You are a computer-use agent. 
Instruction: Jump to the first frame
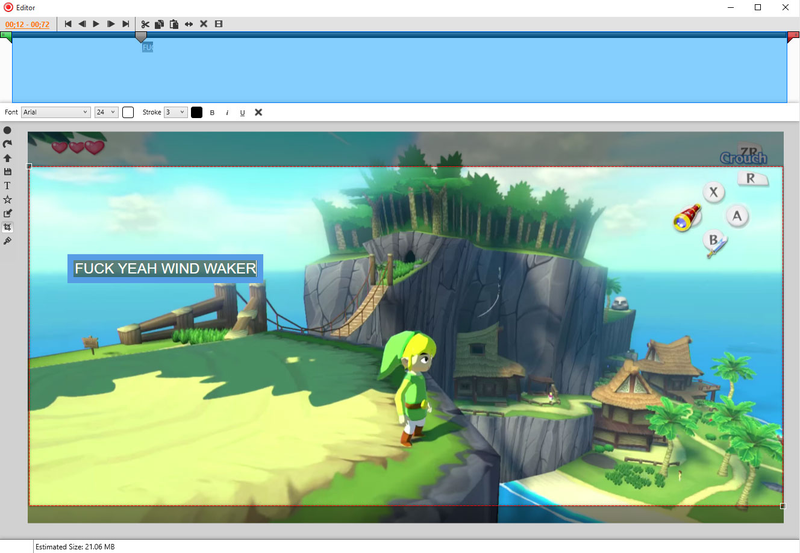[68, 24]
